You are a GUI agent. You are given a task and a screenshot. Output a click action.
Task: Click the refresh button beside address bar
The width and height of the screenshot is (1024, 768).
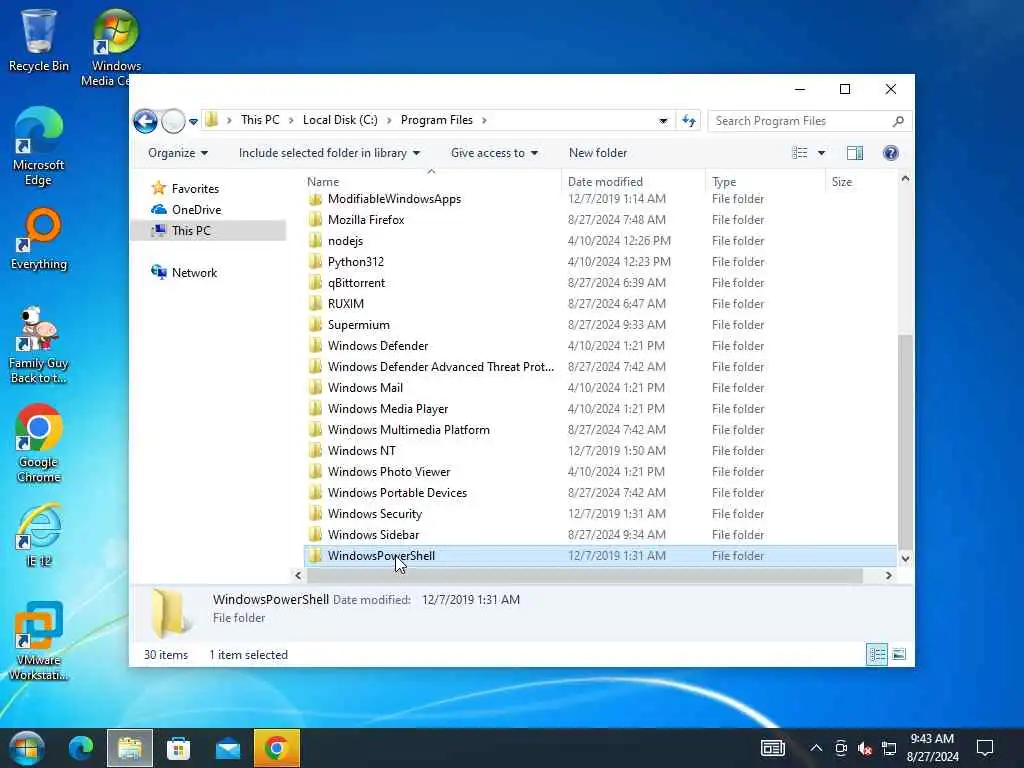[688, 121]
